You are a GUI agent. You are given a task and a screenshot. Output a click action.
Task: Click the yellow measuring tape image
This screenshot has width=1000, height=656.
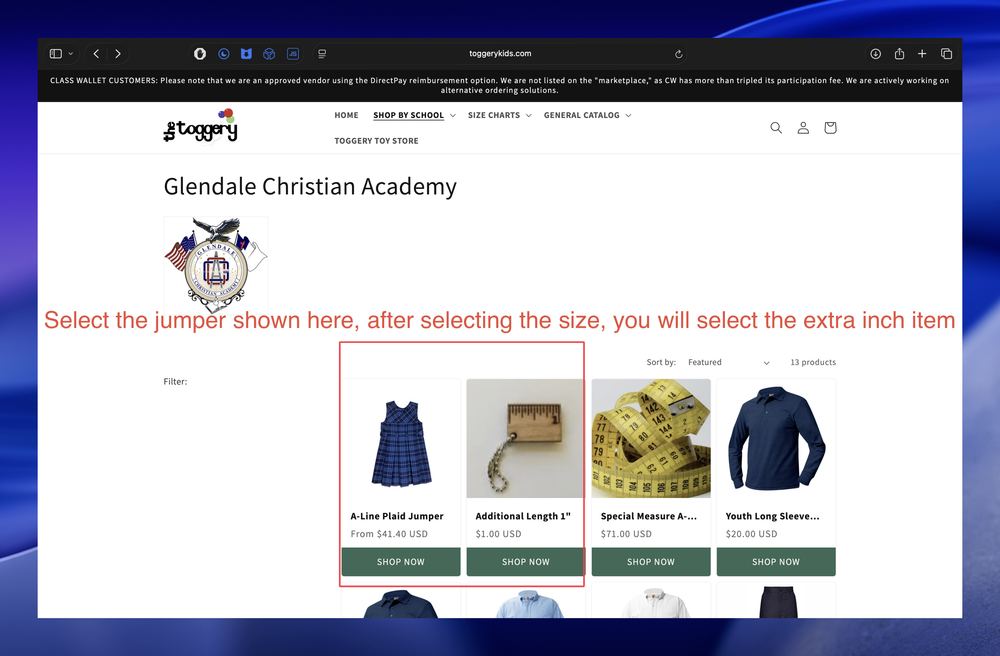pos(651,439)
